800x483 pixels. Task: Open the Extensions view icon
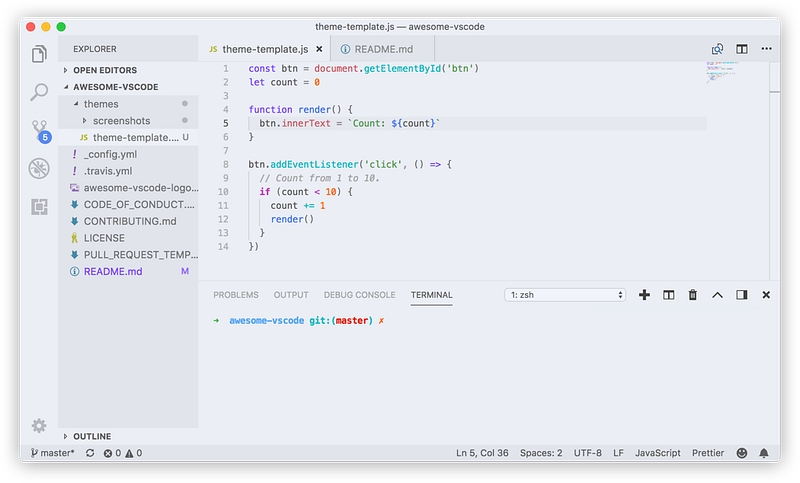[x=39, y=207]
